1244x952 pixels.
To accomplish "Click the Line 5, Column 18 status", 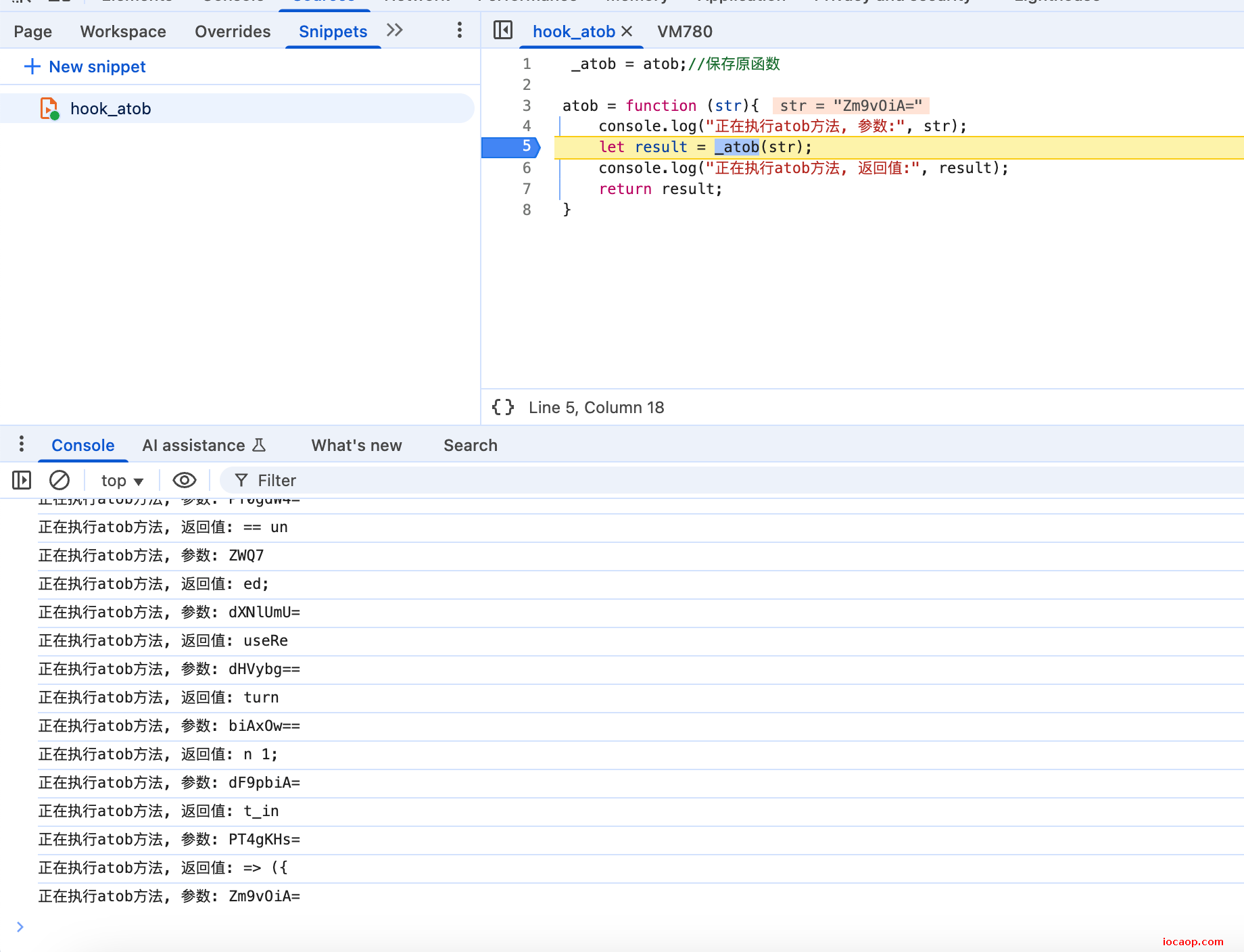I will 596,408.
